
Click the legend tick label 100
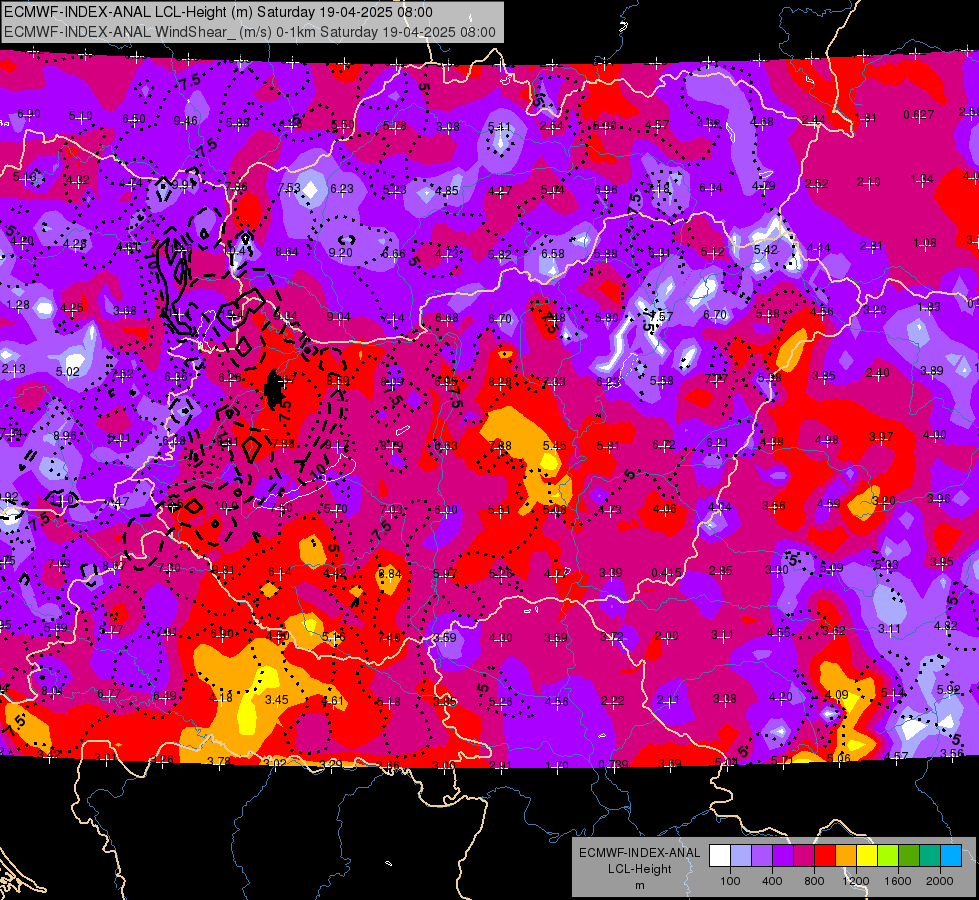coord(731,881)
